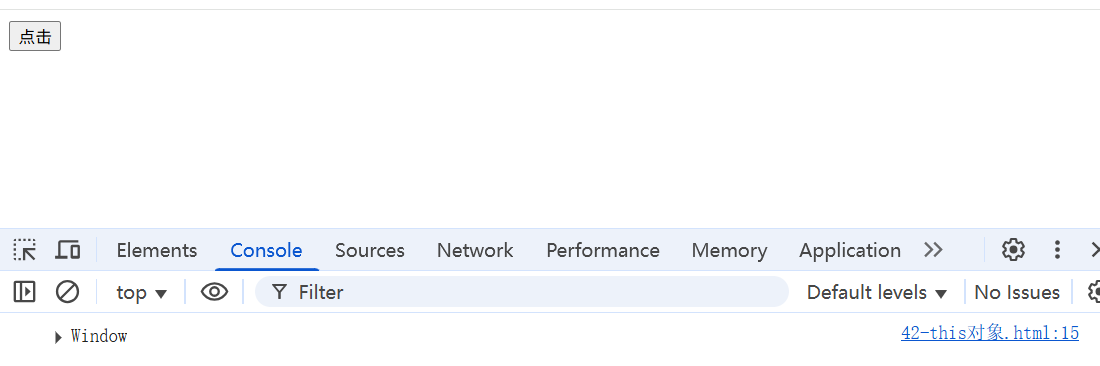Switch to the Network tab

pos(475,250)
